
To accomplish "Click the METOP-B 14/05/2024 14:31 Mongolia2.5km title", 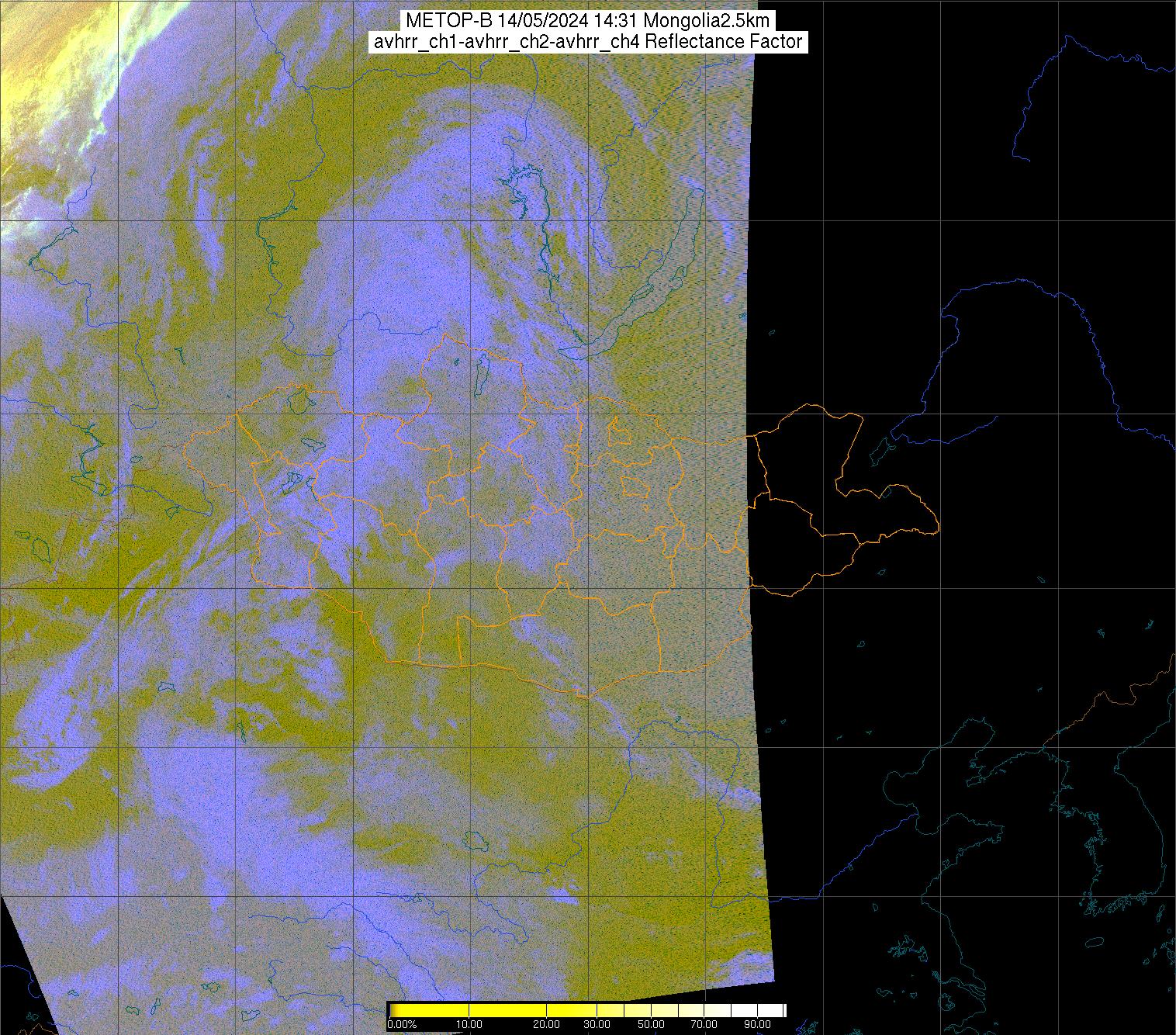I will coord(588,21).
